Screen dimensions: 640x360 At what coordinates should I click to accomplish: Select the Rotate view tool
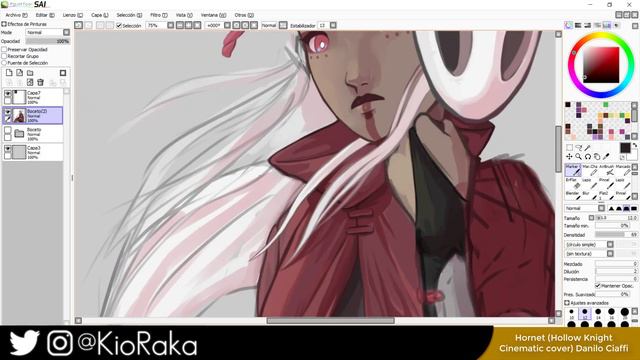(x=587, y=156)
